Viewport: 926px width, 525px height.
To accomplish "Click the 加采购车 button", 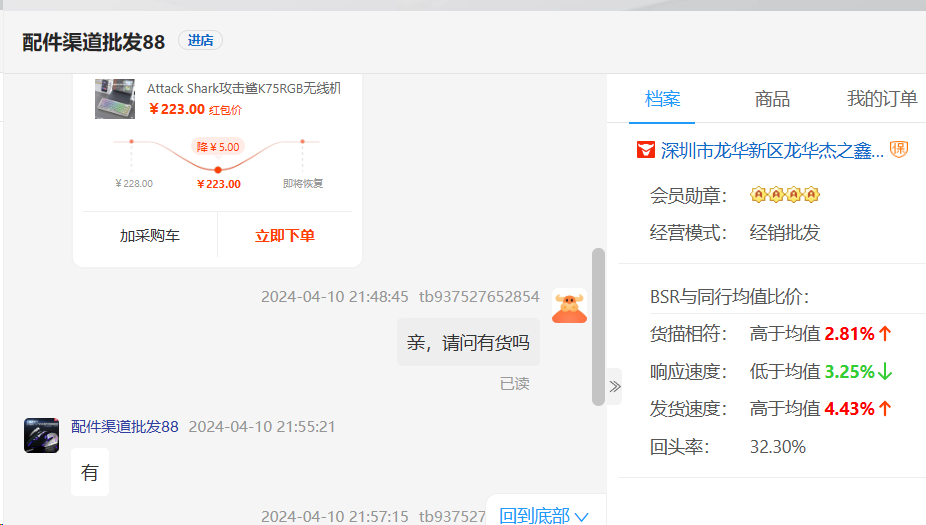I will 149,236.
